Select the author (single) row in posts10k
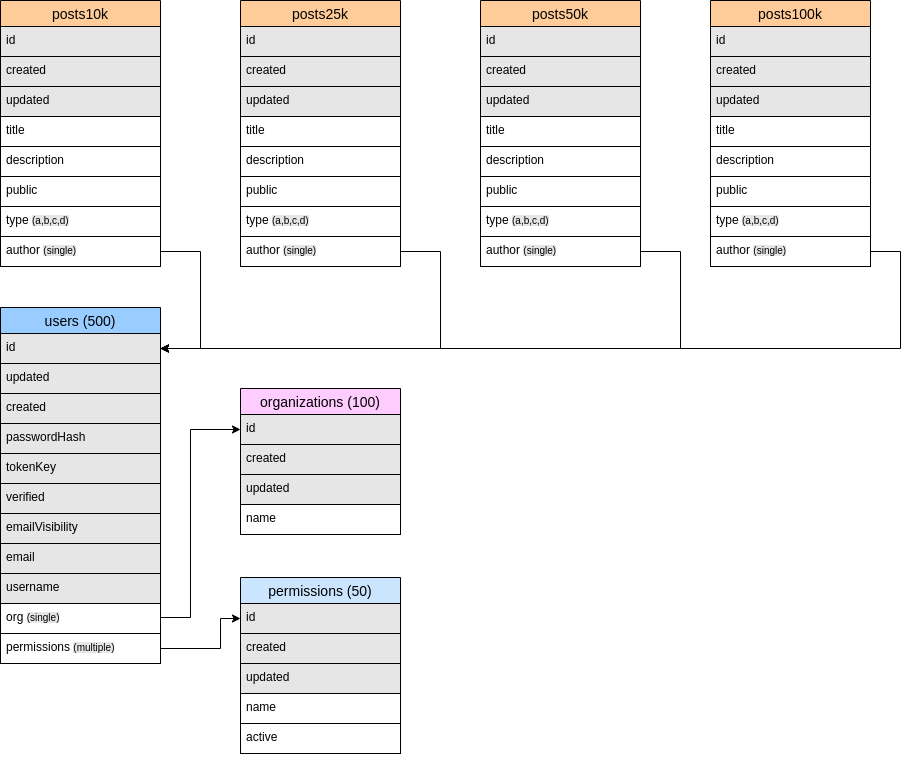909x757 pixels. (x=81, y=251)
